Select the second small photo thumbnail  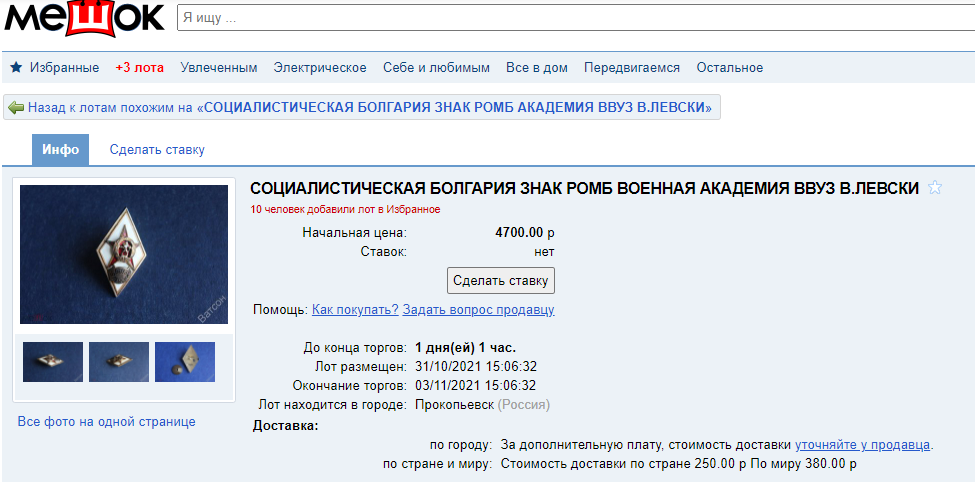coord(119,362)
